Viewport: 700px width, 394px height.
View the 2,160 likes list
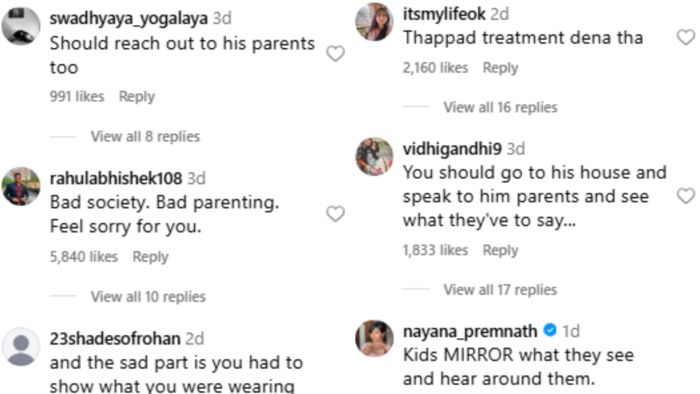(435, 68)
